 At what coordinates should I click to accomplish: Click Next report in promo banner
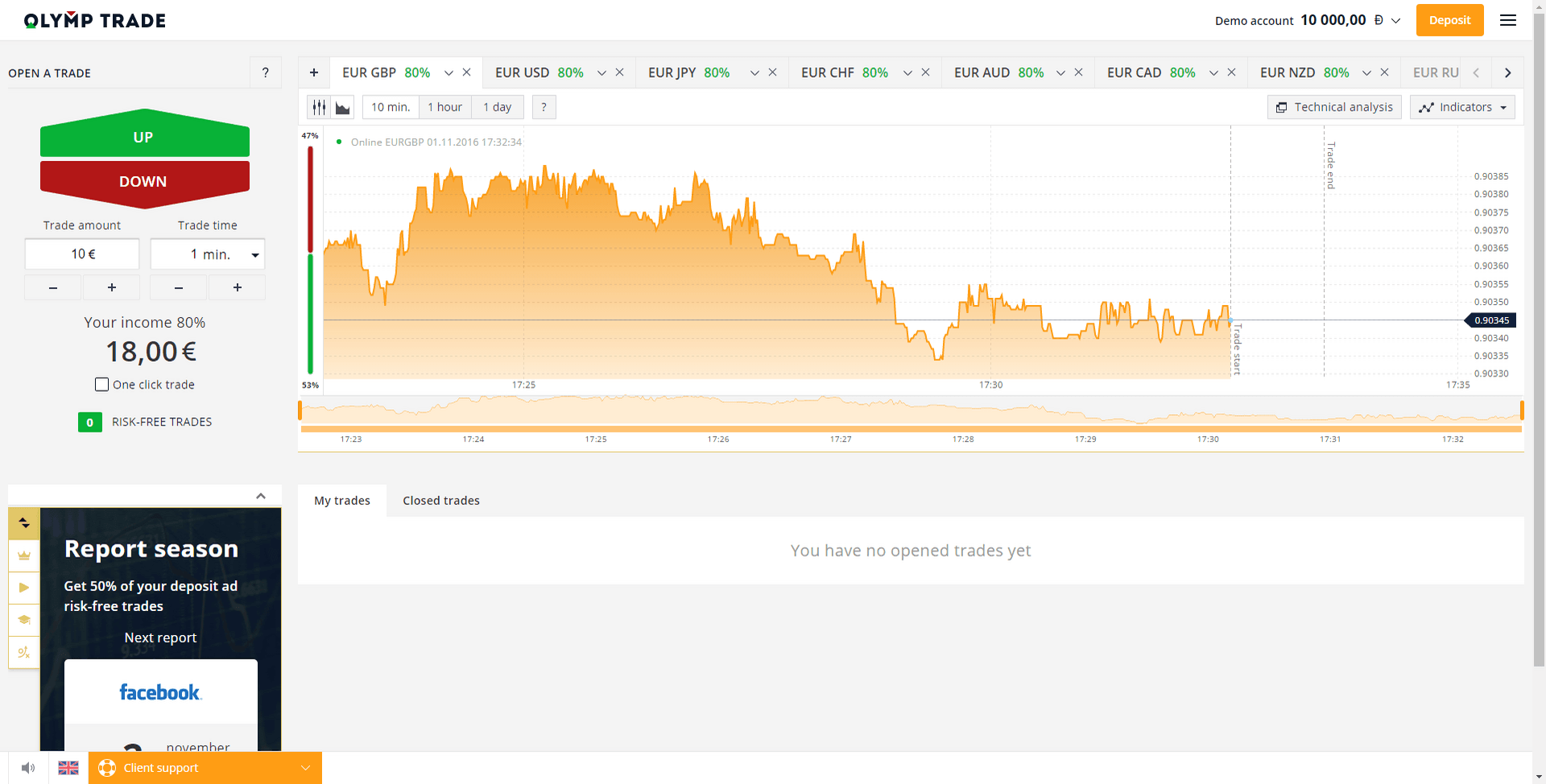point(160,638)
